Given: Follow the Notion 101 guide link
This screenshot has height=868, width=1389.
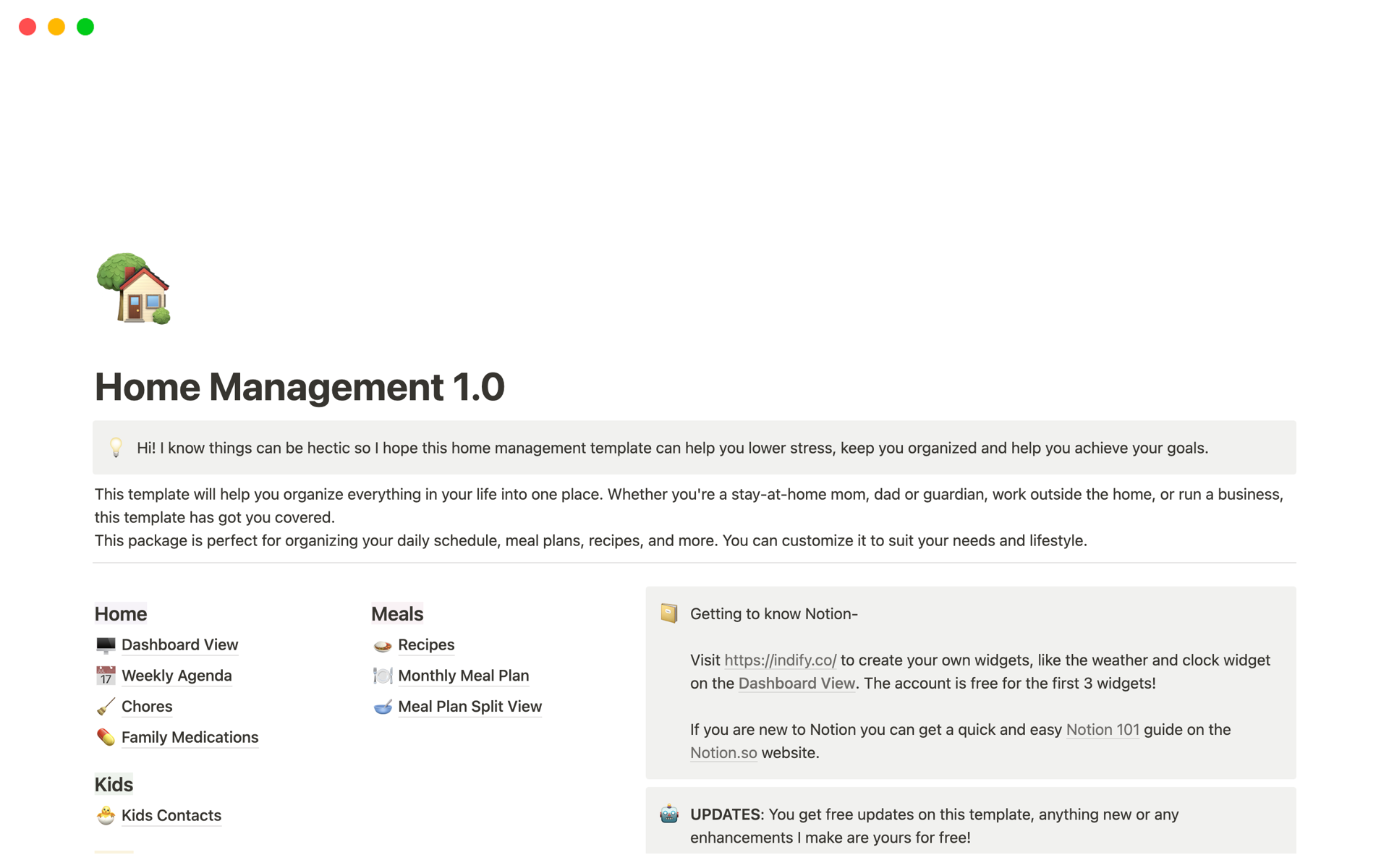Looking at the screenshot, I should [x=1102, y=730].
